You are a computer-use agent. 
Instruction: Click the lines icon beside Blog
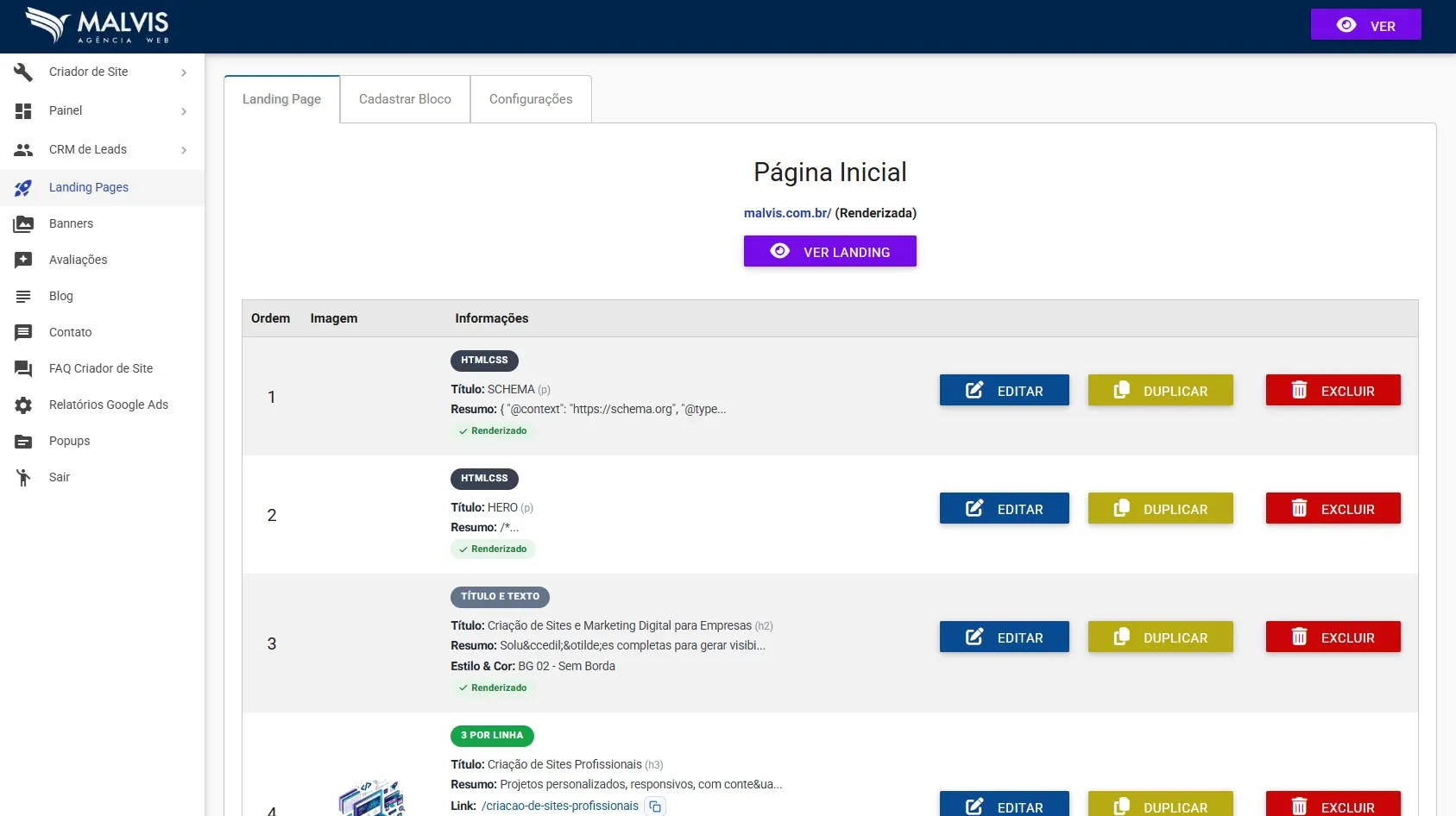click(x=23, y=297)
